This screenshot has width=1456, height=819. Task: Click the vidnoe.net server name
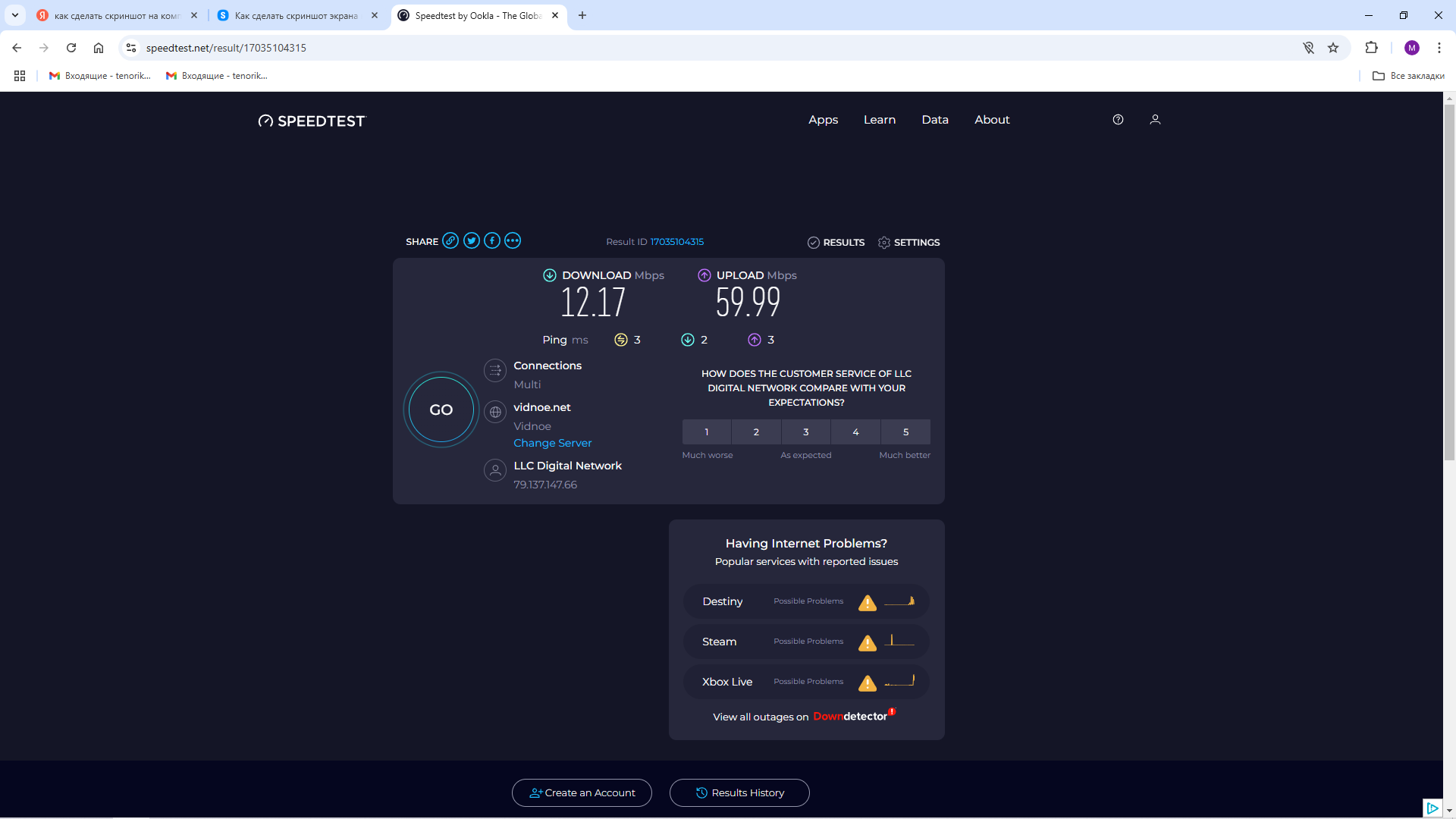point(542,407)
